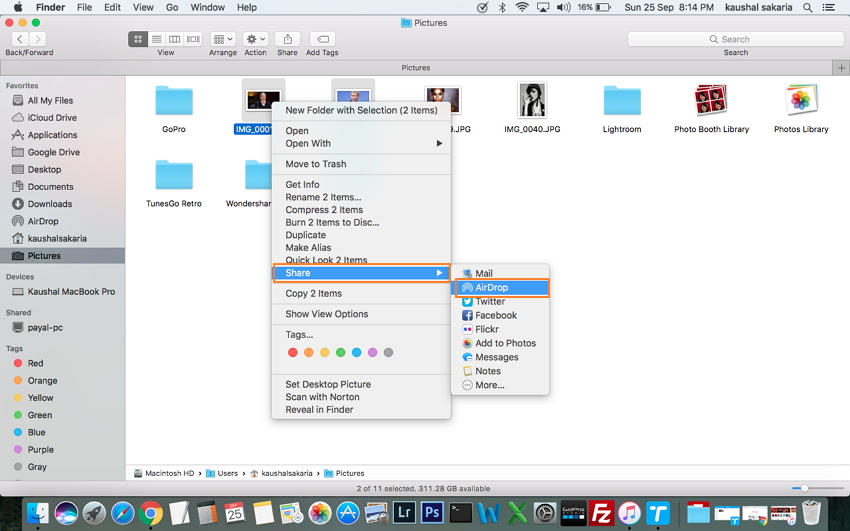Open the Photo Booth Library icon
The height and width of the screenshot is (531, 850).
click(711, 100)
